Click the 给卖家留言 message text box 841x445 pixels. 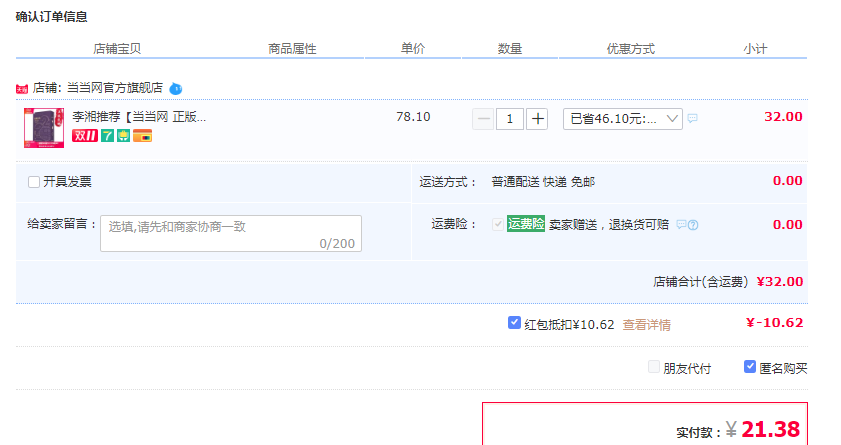point(231,233)
